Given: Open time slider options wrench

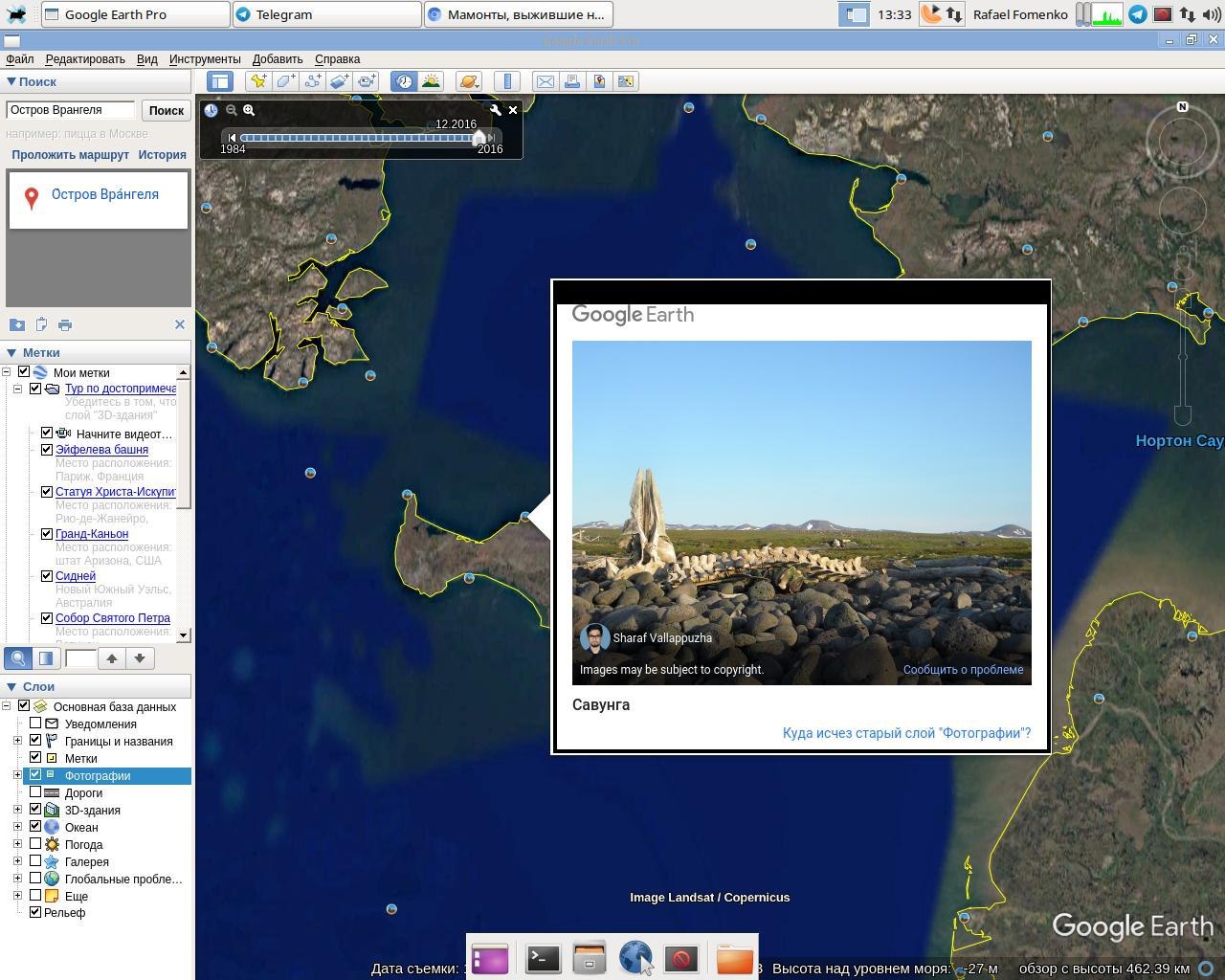Looking at the screenshot, I should pos(496,110).
